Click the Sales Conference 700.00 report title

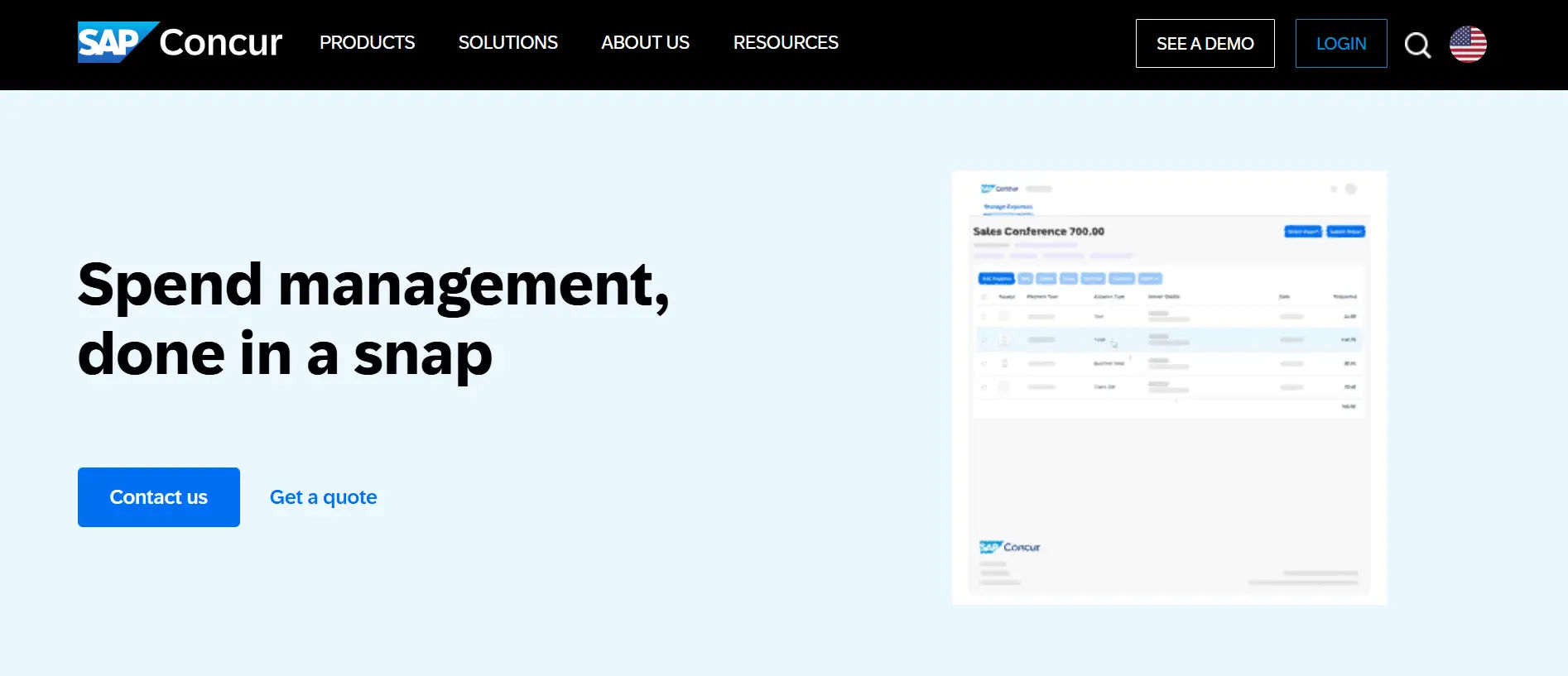[1038, 232]
